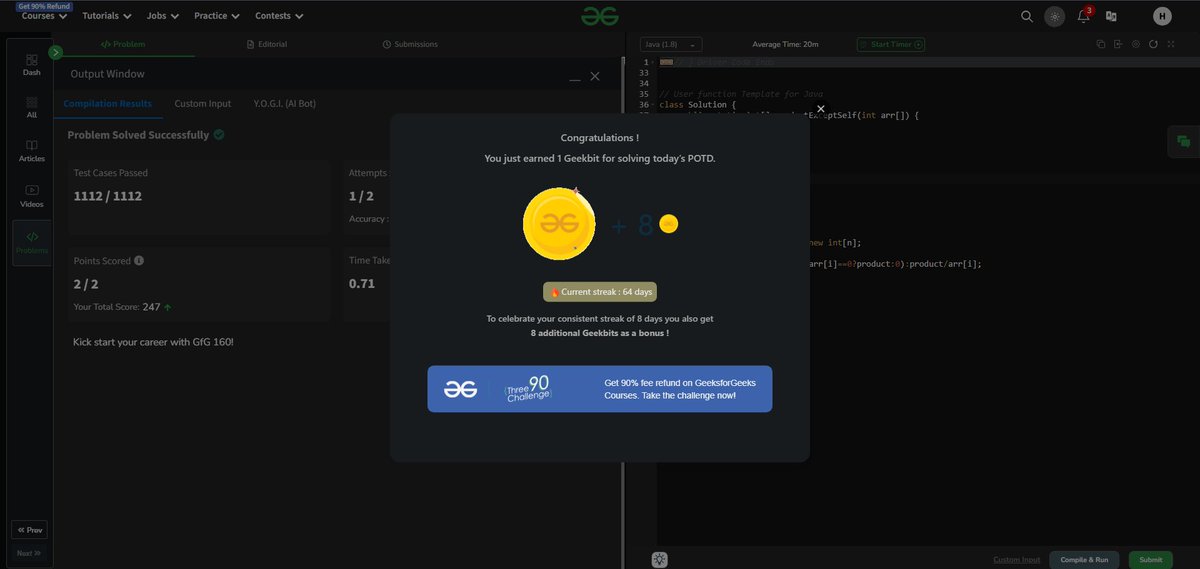1200x569 pixels.
Task: Click the Current streak 64 days badge
Action: (x=600, y=292)
